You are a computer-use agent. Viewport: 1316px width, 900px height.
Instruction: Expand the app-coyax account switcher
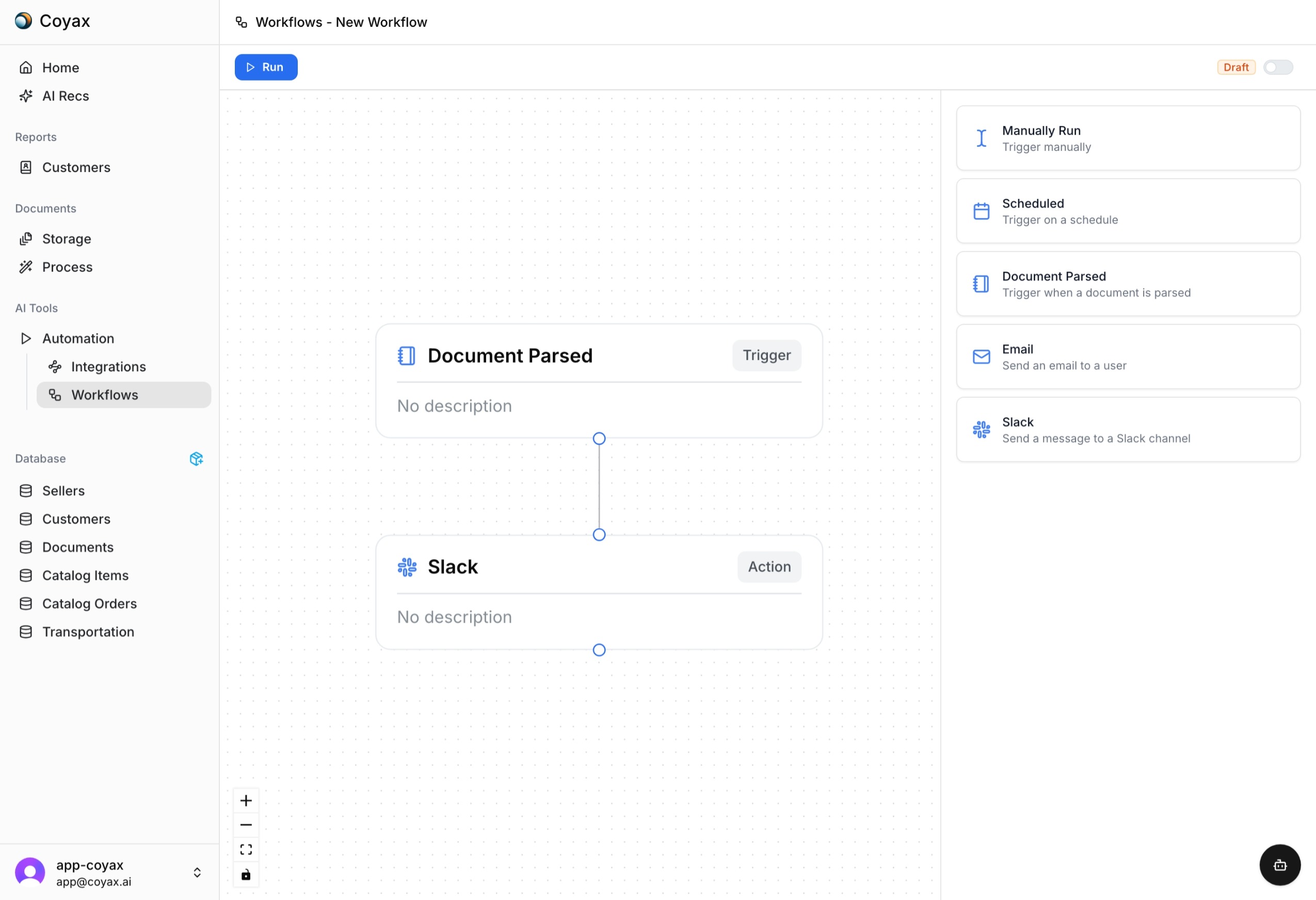(197, 872)
